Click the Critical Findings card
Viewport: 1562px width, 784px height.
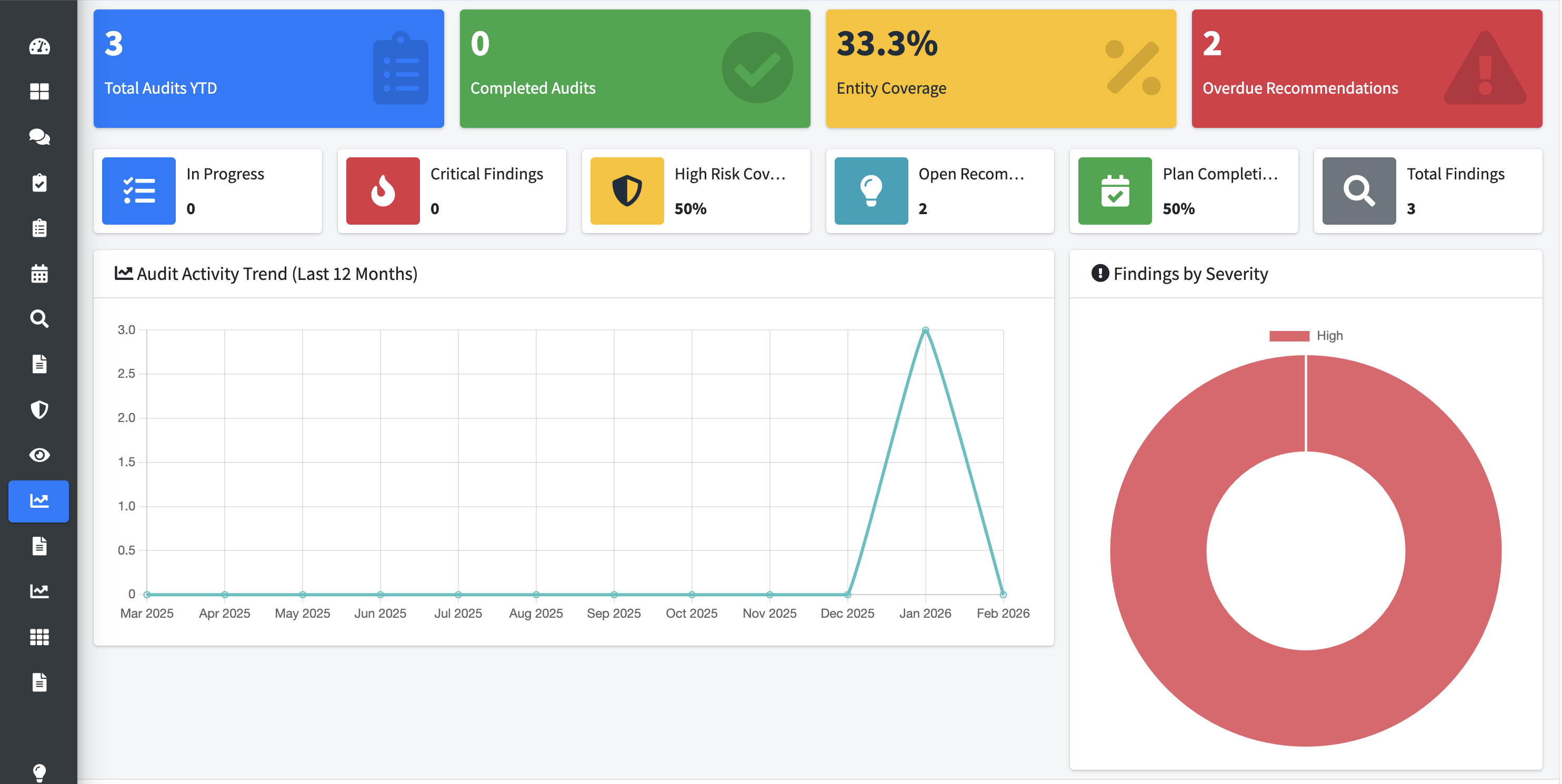point(451,190)
